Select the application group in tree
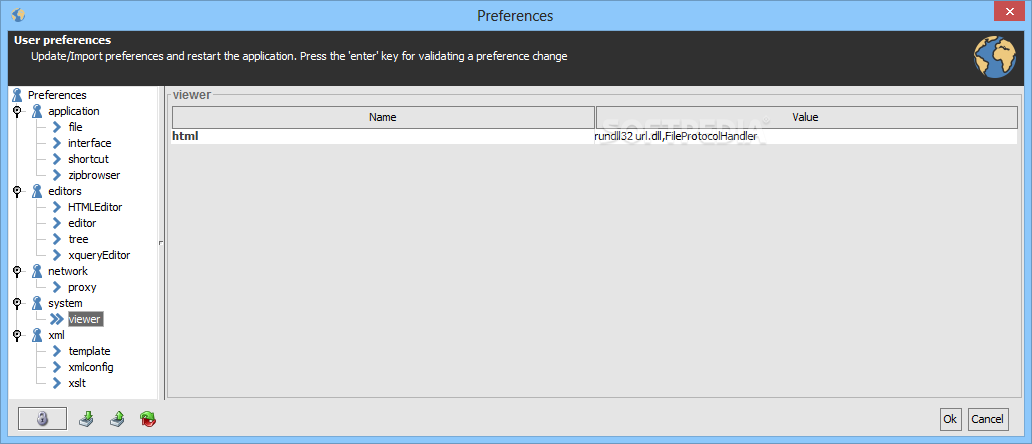The height and width of the screenshot is (444, 1032). (74, 111)
